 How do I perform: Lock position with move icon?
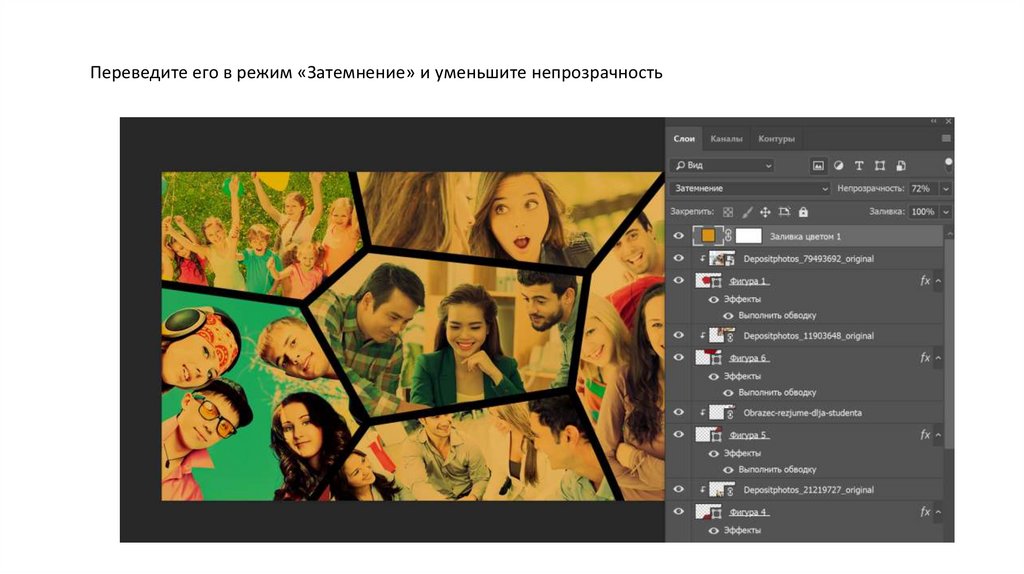pyautogui.click(x=765, y=212)
